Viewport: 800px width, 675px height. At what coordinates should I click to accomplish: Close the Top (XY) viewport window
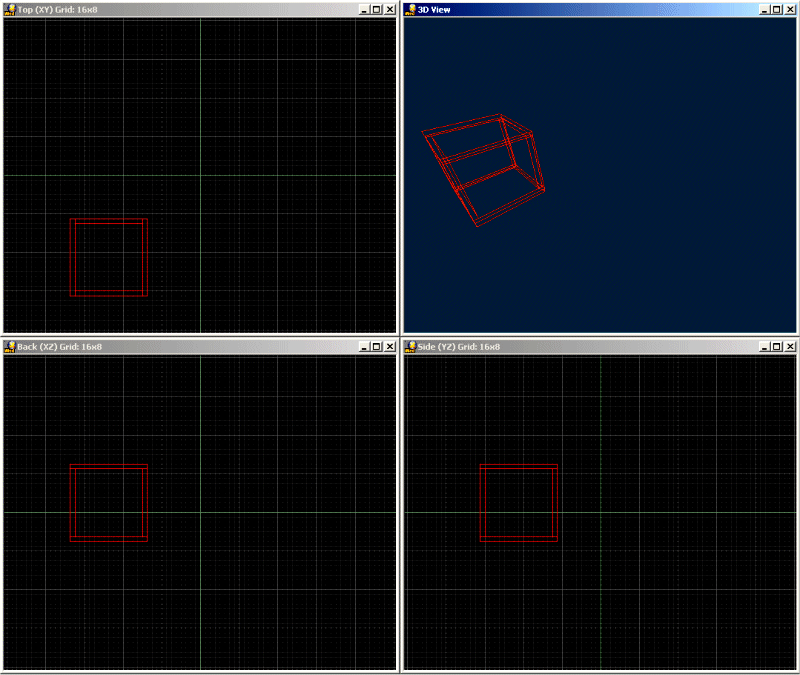[x=390, y=10]
